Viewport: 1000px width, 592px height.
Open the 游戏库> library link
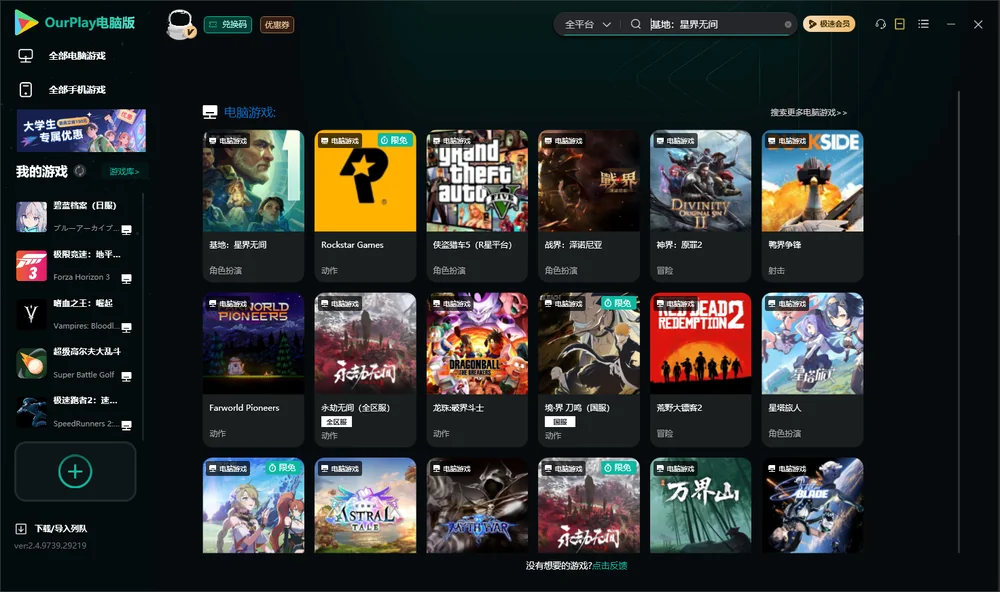pos(124,172)
